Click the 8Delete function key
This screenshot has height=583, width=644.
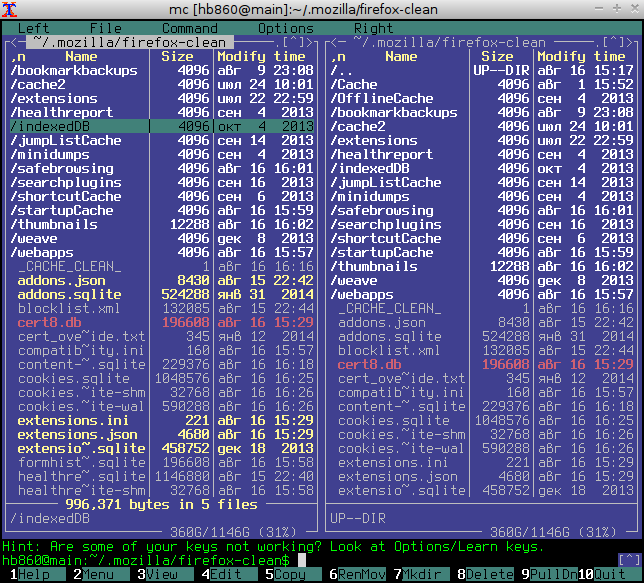(x=486, y=574)
